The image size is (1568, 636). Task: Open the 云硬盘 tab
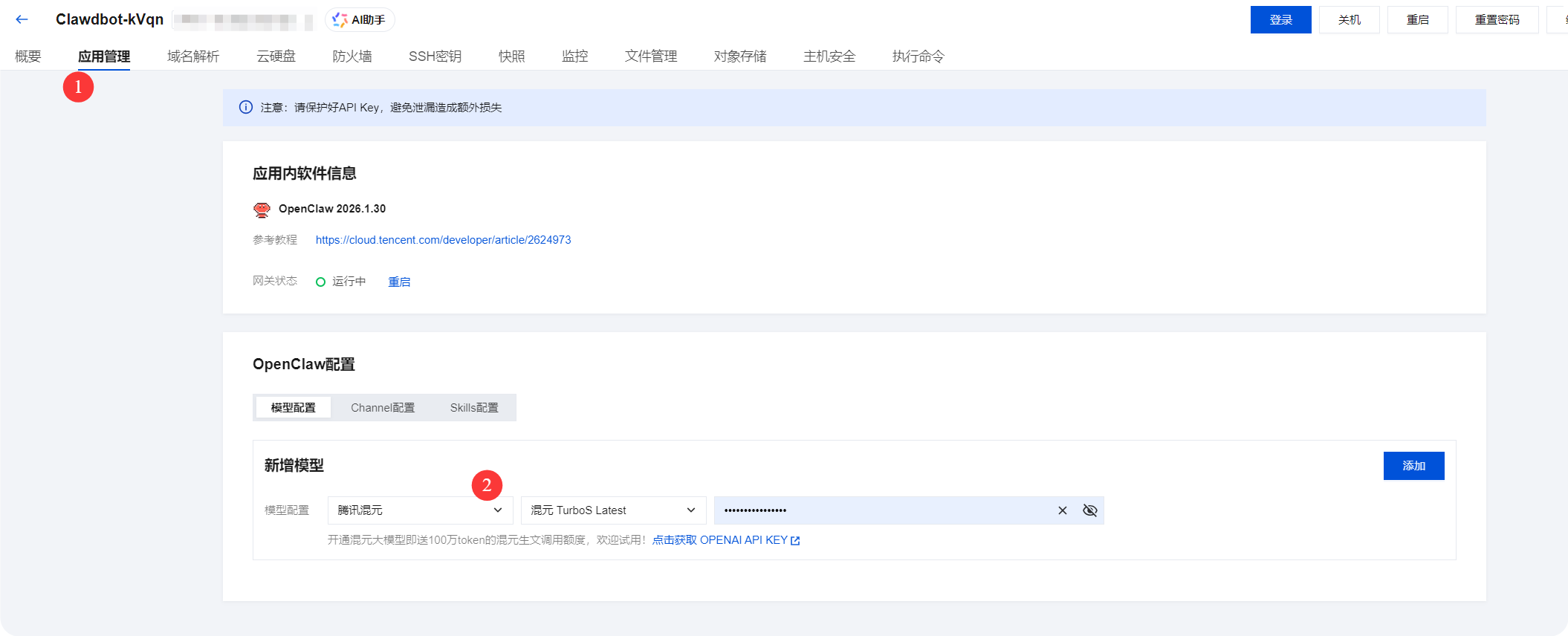coord(276,56)
